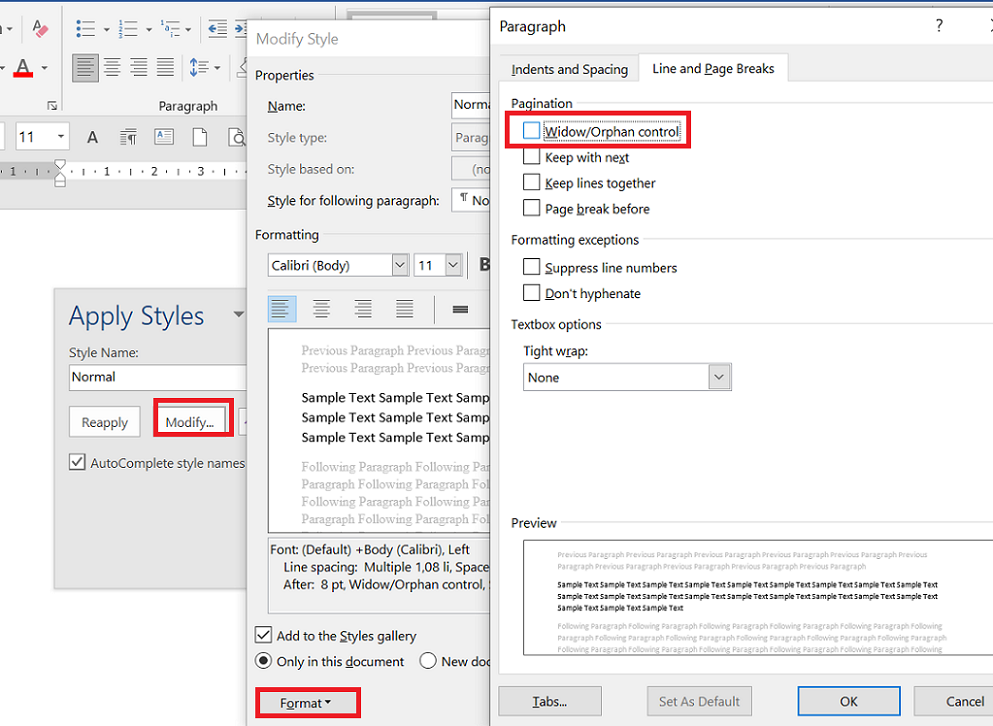Open Style for following paragraph dropdown
993x726 pixels.
click(x=471, y=200)
